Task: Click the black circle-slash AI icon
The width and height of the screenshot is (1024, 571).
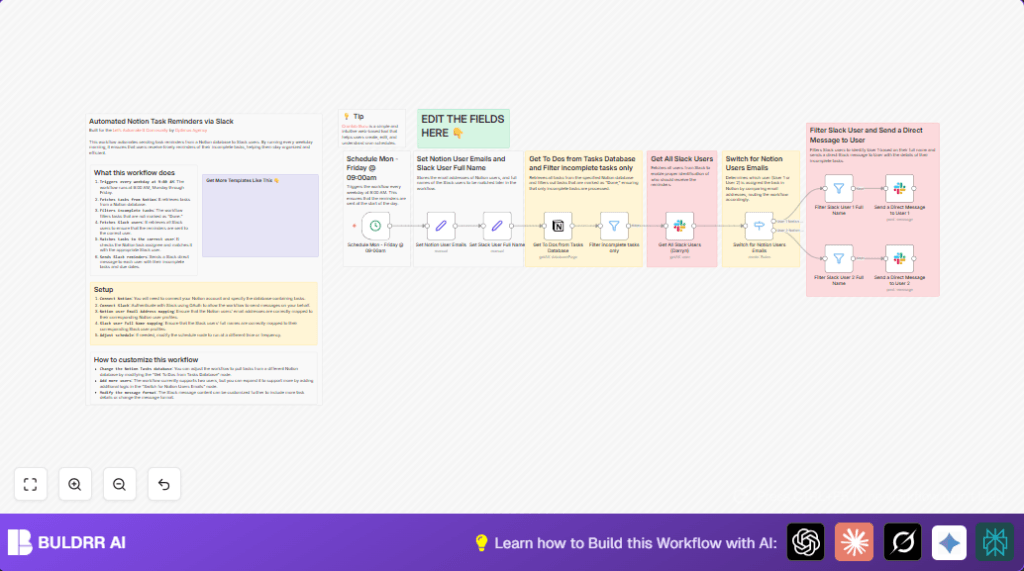Action: [903, 542]
